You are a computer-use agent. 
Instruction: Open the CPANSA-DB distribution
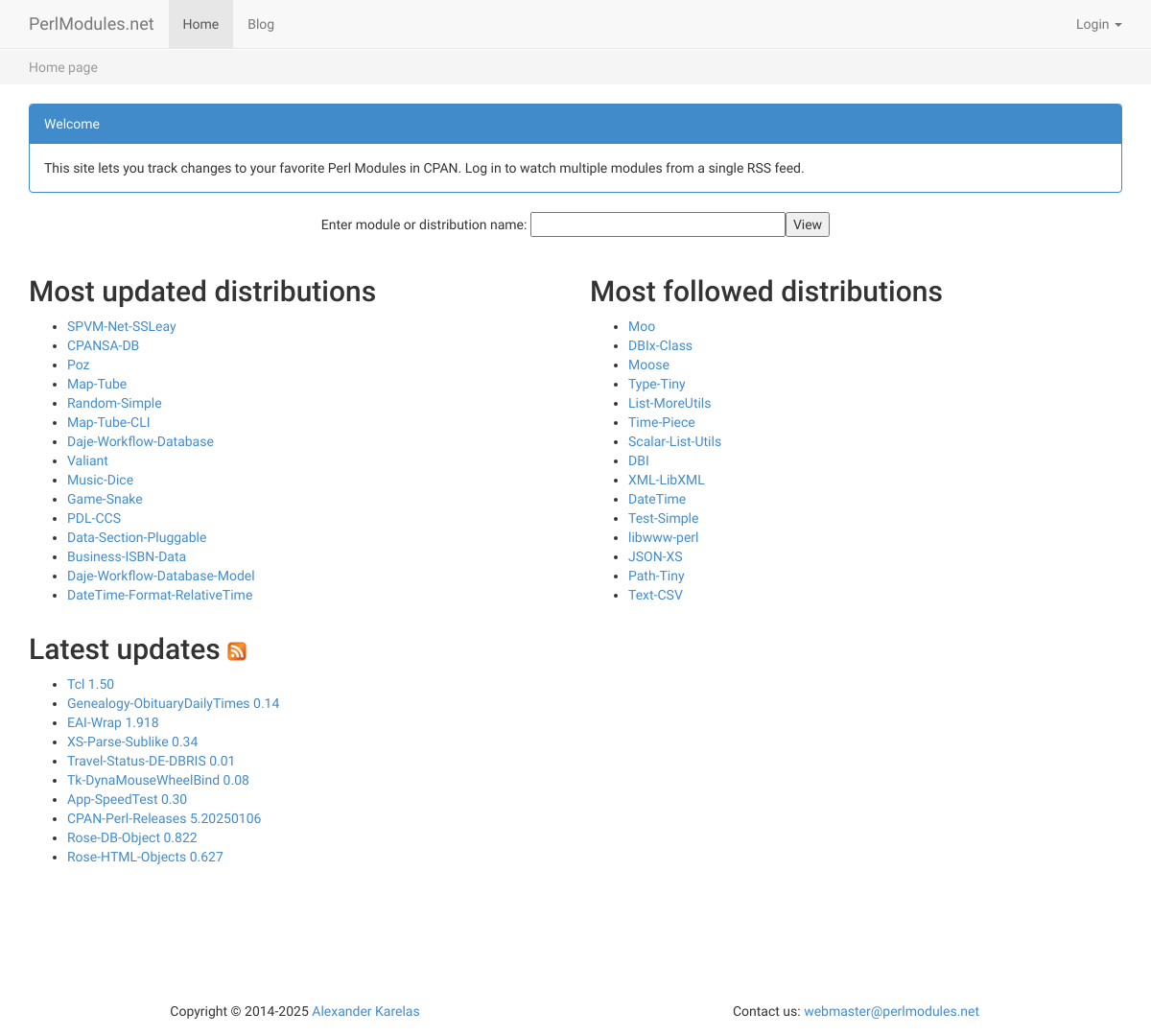tap(103, 345)
